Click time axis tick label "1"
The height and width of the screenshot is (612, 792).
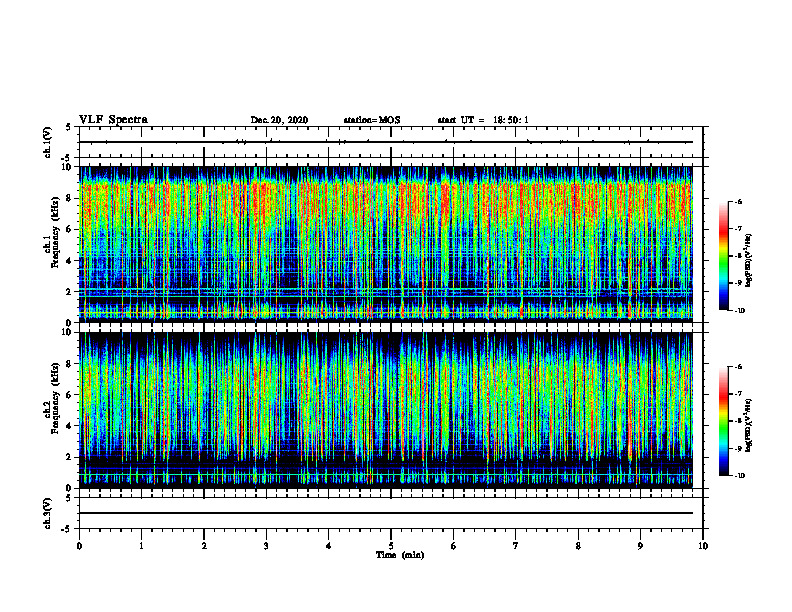point(141,546)
